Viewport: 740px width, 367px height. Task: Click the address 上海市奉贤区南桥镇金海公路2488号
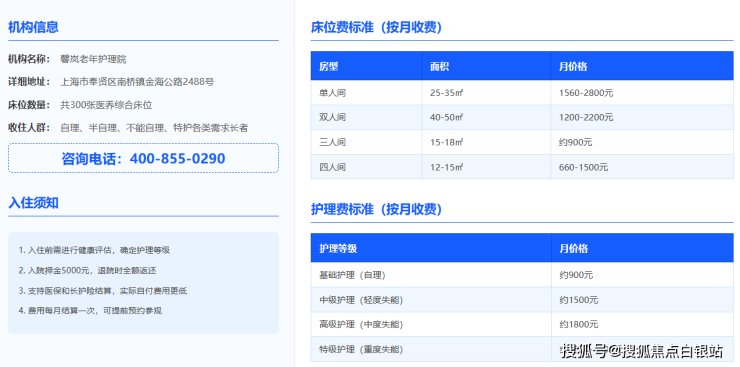137,82
